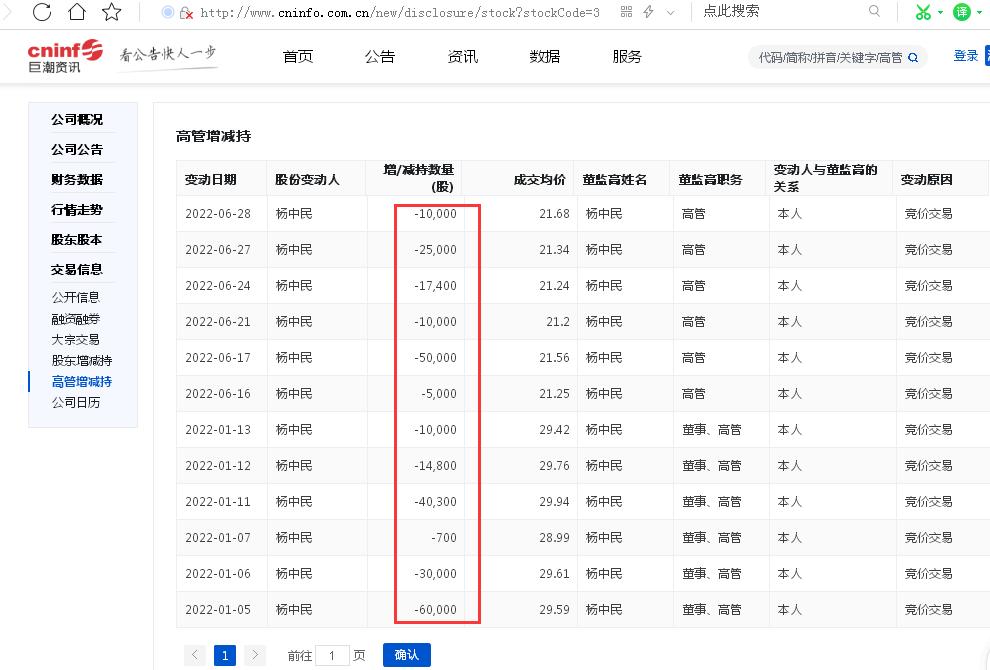Bookmark the page via the star icon
990x670 pixels.
click(x=111, y=12)
